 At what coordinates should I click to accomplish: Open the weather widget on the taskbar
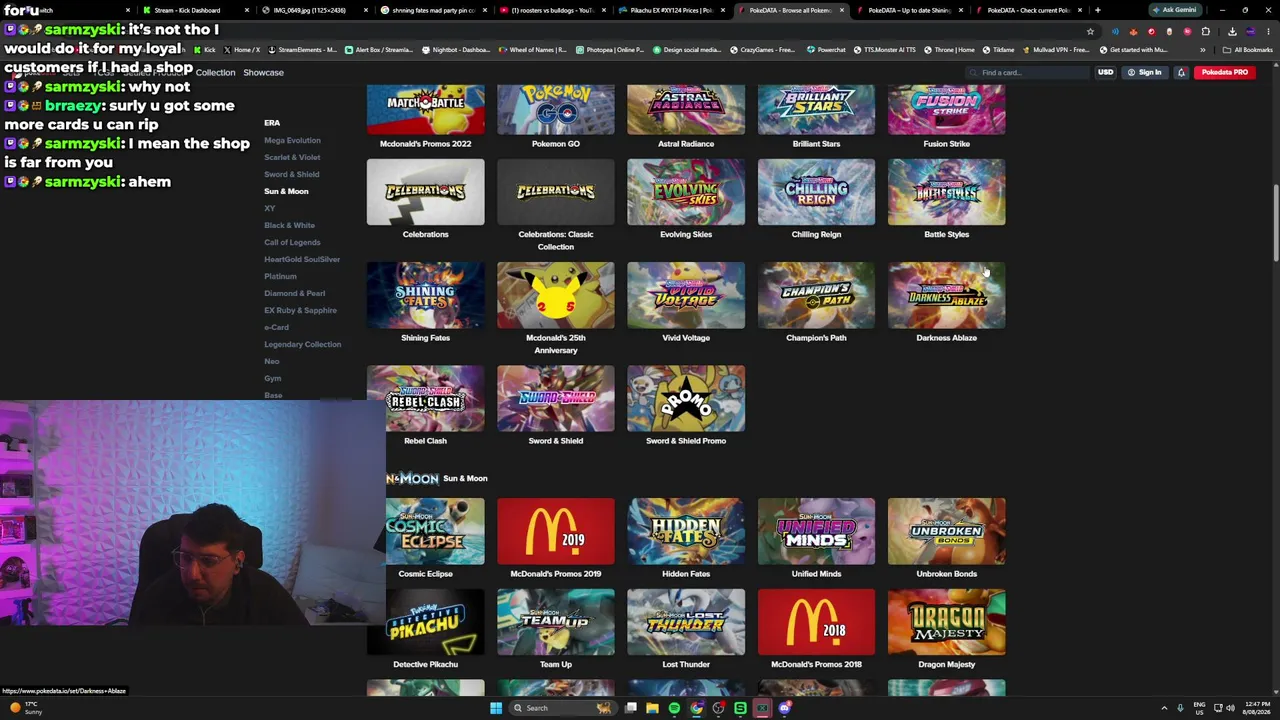[25, 708]
